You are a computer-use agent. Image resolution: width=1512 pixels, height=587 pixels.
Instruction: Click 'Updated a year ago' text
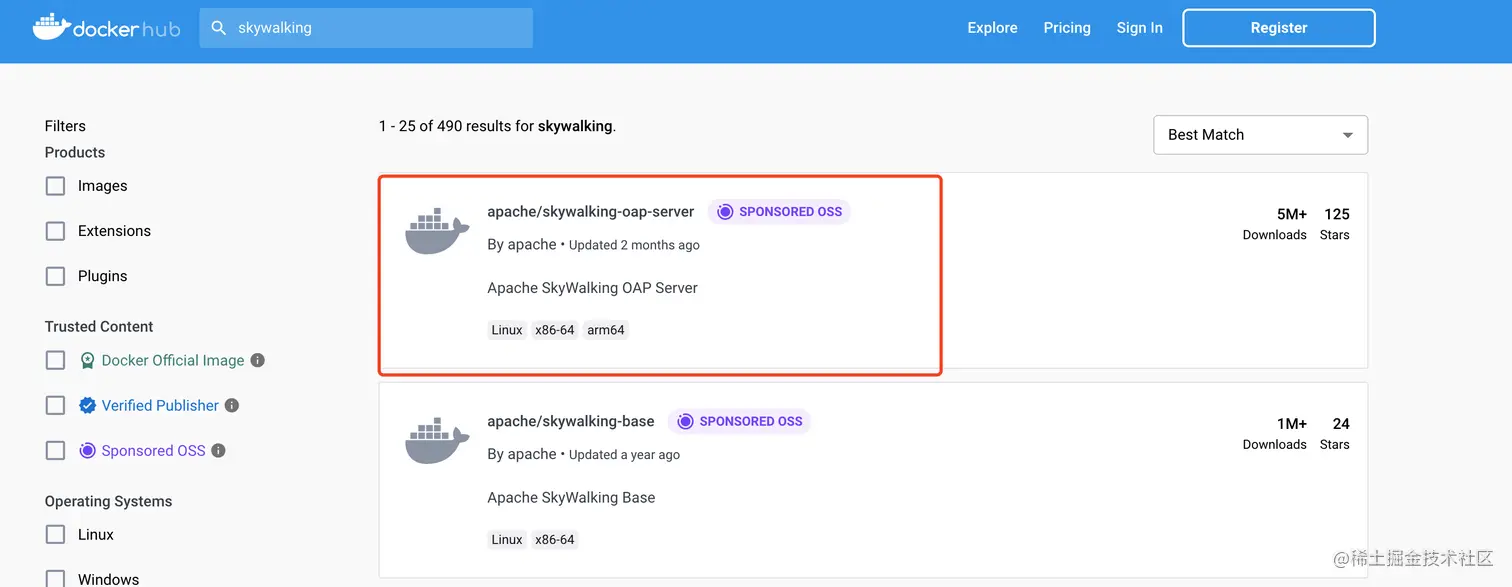pos(624,455)
